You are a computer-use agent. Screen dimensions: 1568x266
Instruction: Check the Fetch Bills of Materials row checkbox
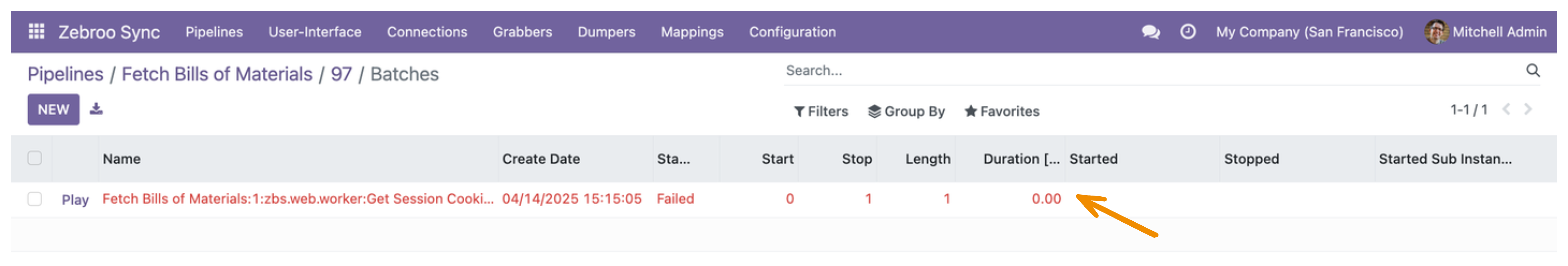coord(35,199)
